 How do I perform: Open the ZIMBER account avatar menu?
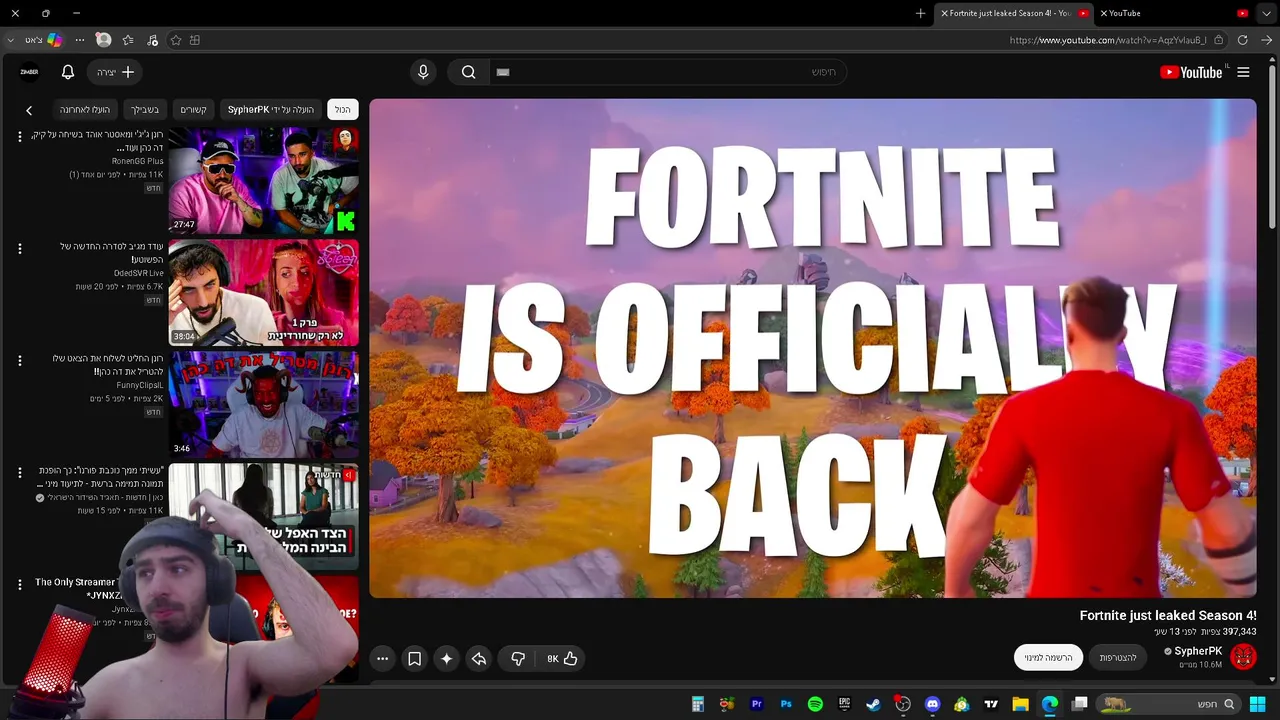tap(30, 72)
